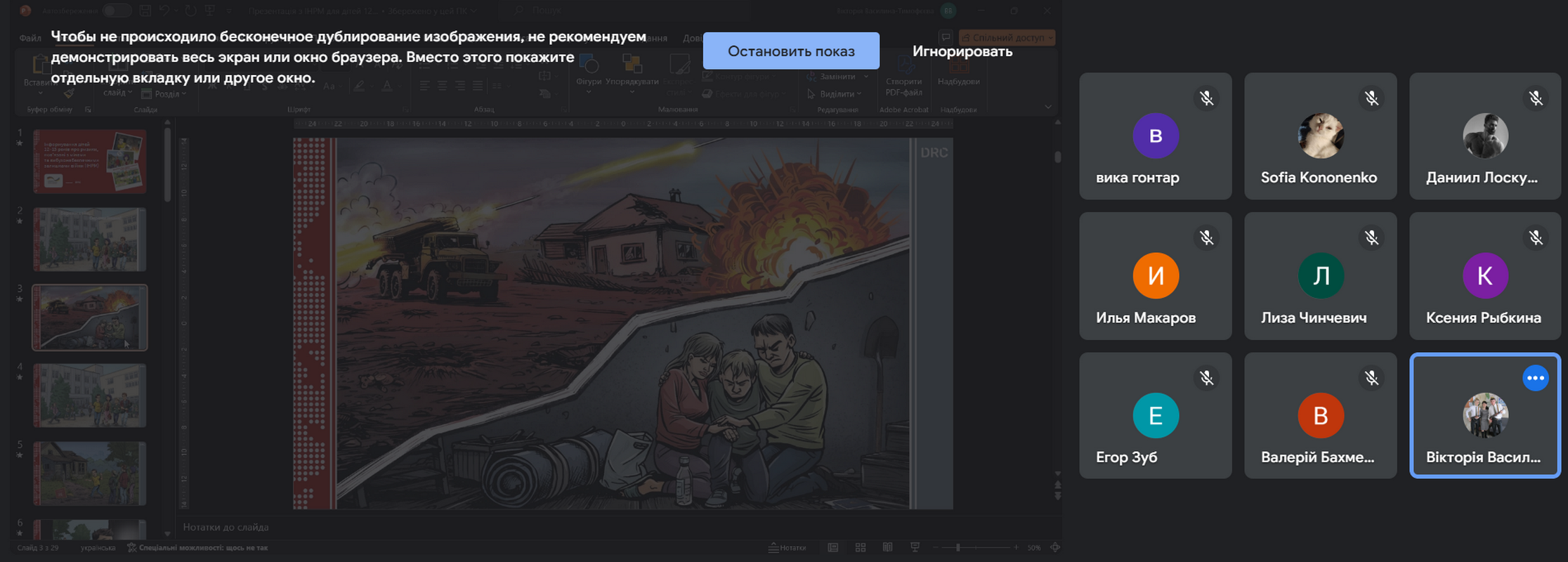Toggle the Автозбереження switch
Viewport: 1568px width, 562px height.
point(117,11)
